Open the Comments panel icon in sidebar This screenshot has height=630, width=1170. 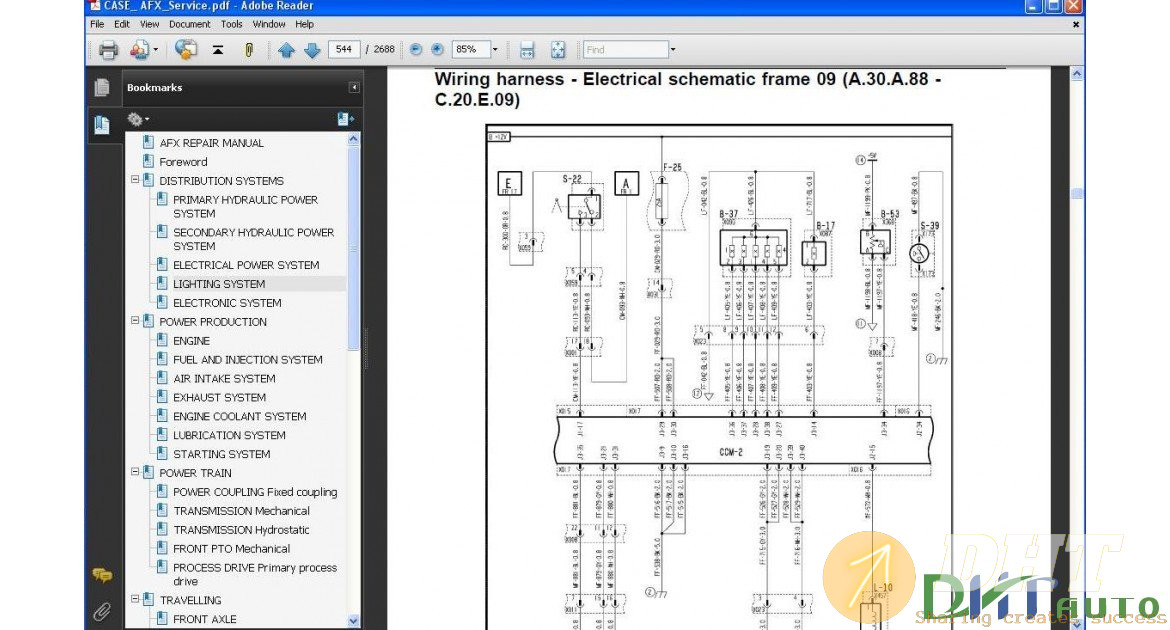(102, 575)
